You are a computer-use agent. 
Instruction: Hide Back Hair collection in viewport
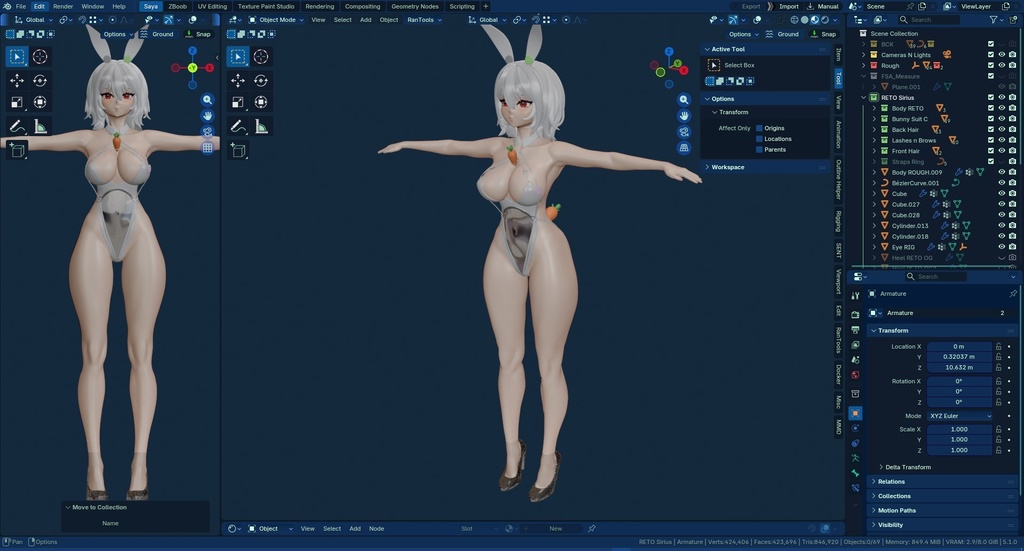point(1002,129)
